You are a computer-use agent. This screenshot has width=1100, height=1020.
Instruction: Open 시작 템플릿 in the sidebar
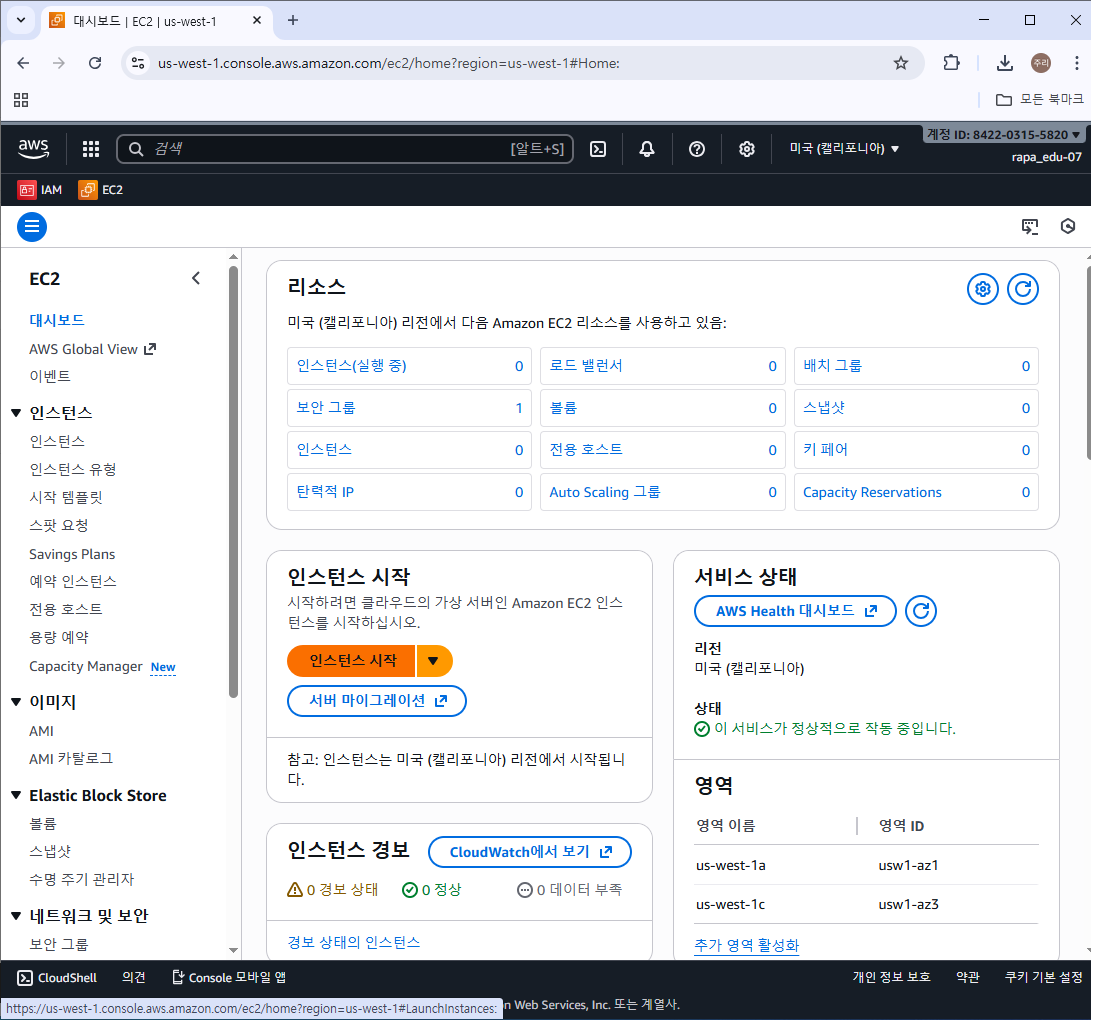click(x=66, y=497)
